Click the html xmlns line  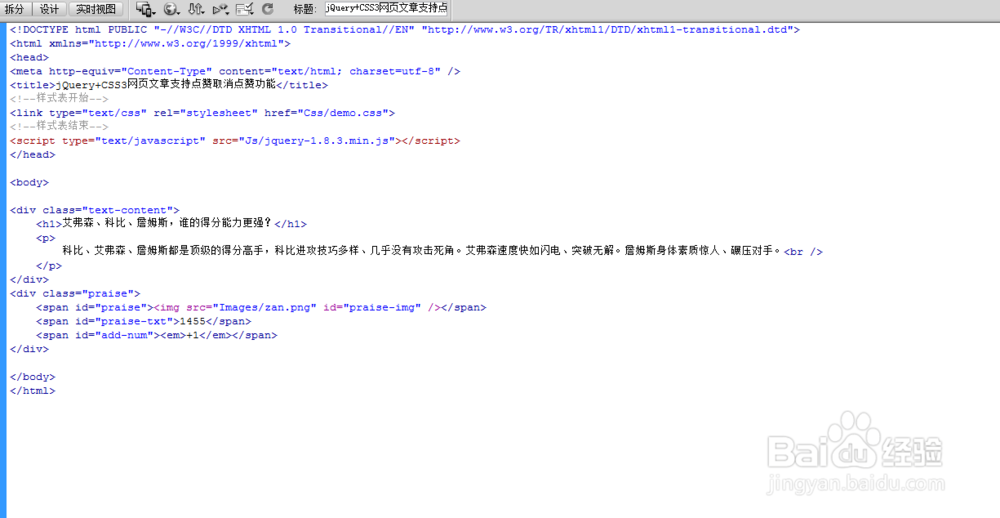point(151,43)
